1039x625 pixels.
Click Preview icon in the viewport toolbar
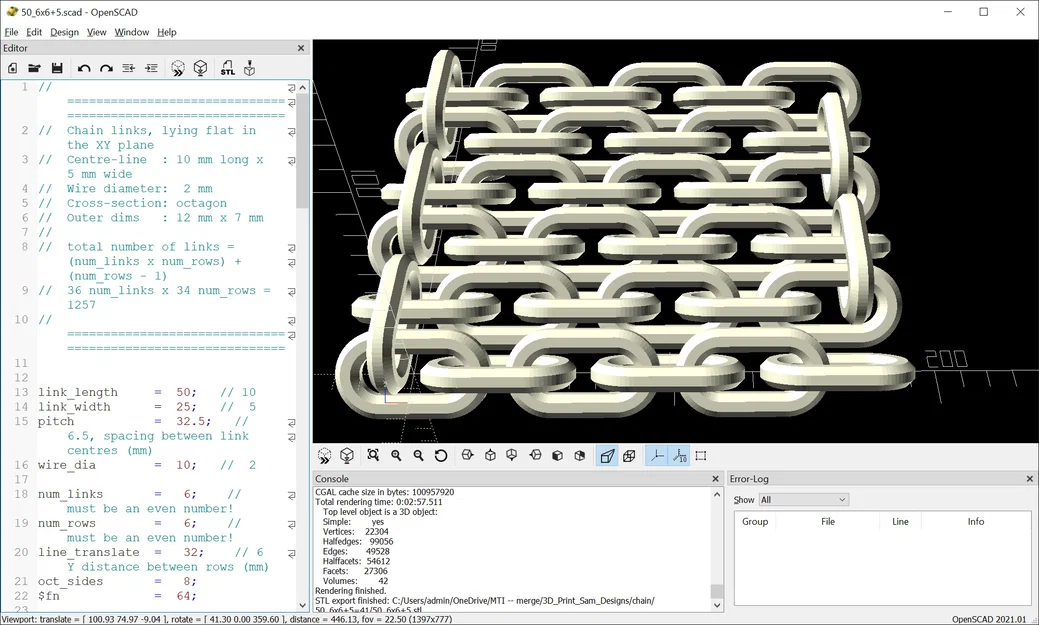coord(324,455)
